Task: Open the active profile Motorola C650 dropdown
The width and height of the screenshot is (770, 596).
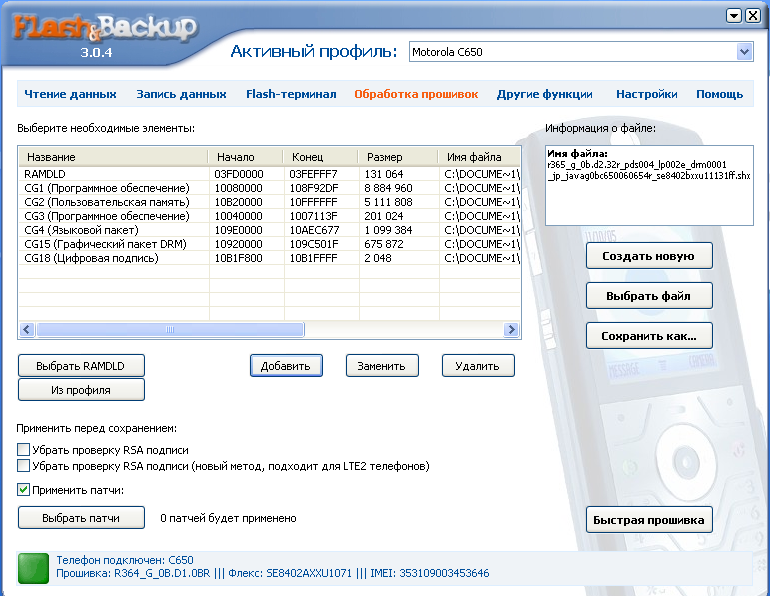Action: click(x=744, y=52)
